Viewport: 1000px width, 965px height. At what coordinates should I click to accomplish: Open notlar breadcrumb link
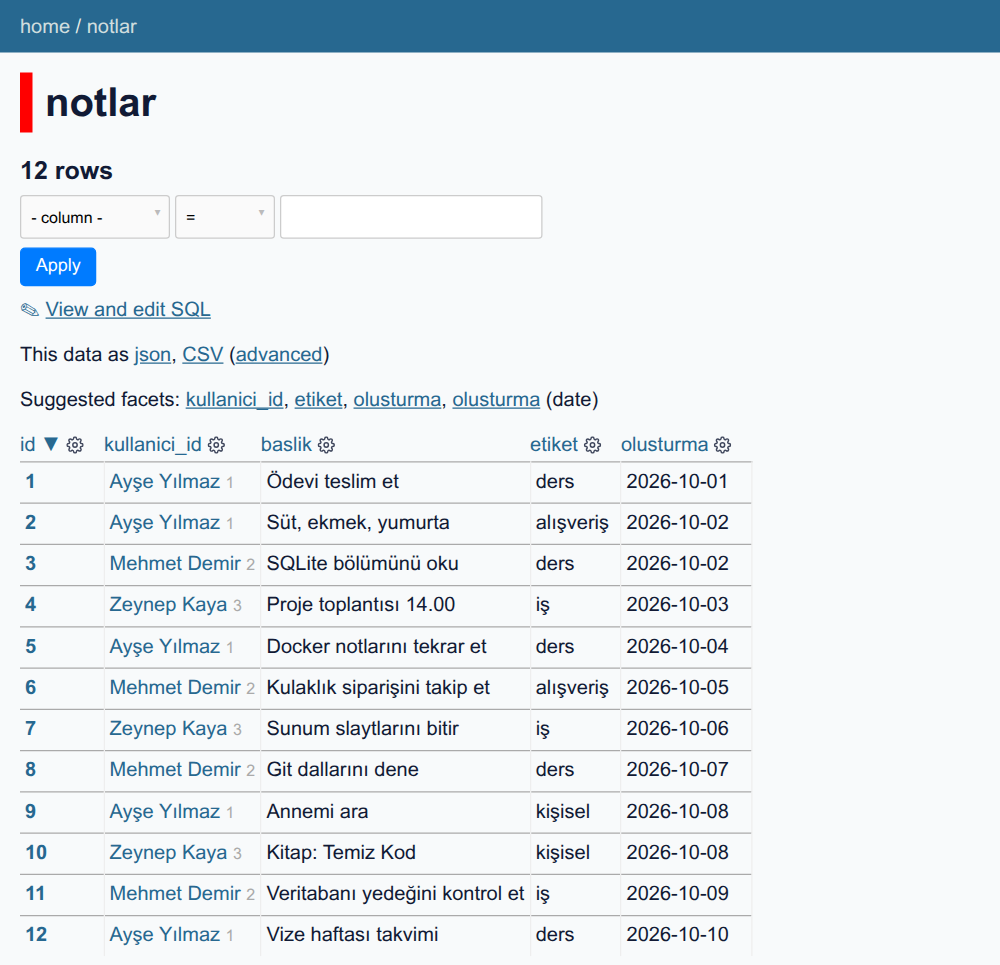112,26
